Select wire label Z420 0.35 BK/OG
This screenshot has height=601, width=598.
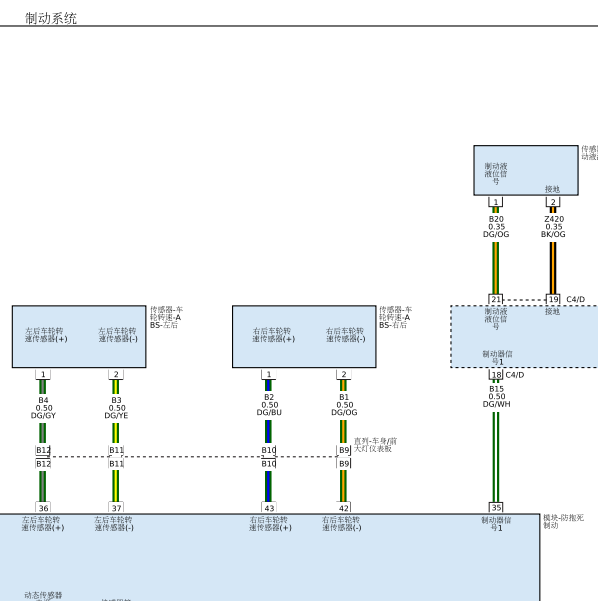(554, 227)
